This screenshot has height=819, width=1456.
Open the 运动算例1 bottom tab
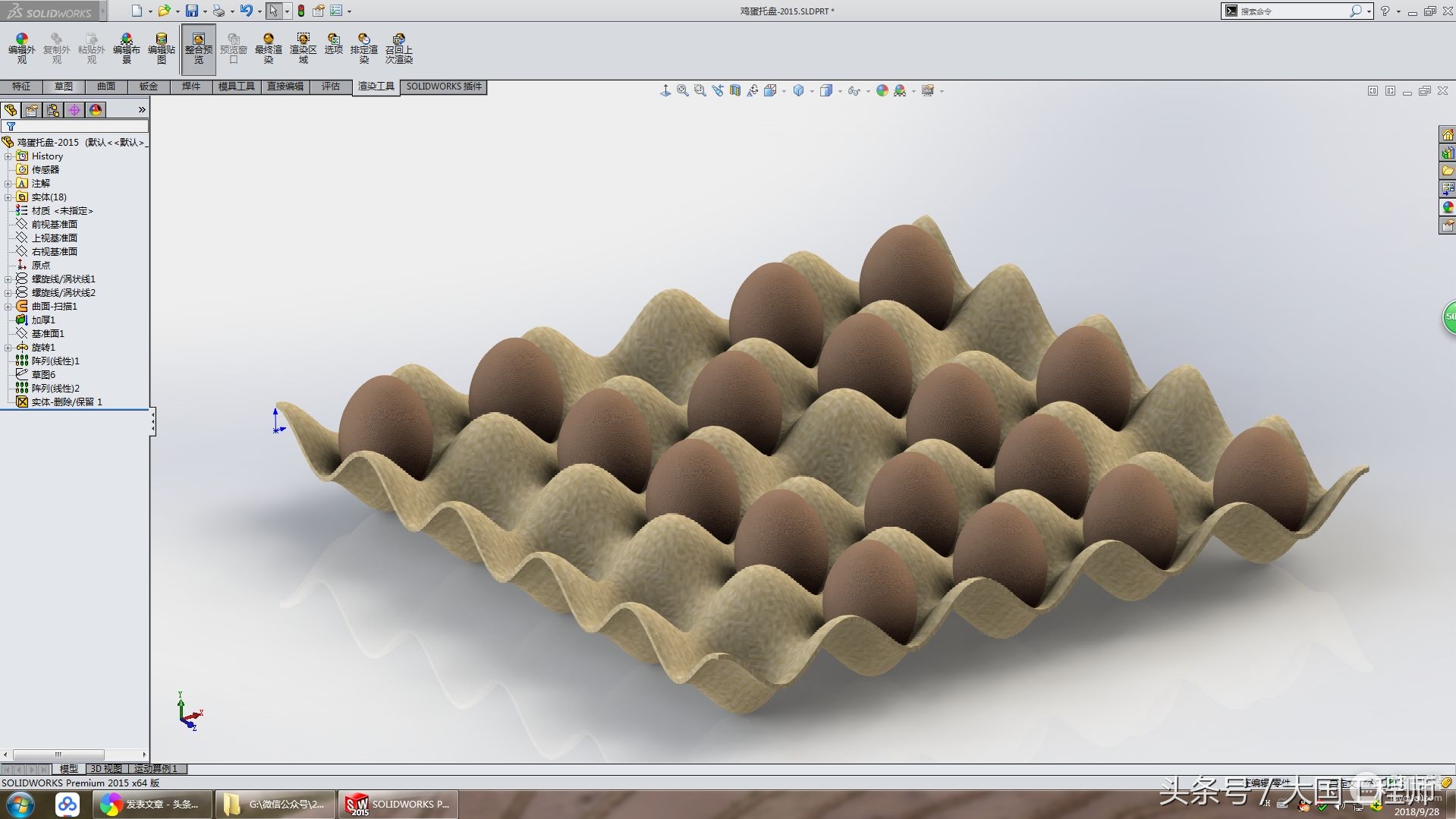point(156,769)
